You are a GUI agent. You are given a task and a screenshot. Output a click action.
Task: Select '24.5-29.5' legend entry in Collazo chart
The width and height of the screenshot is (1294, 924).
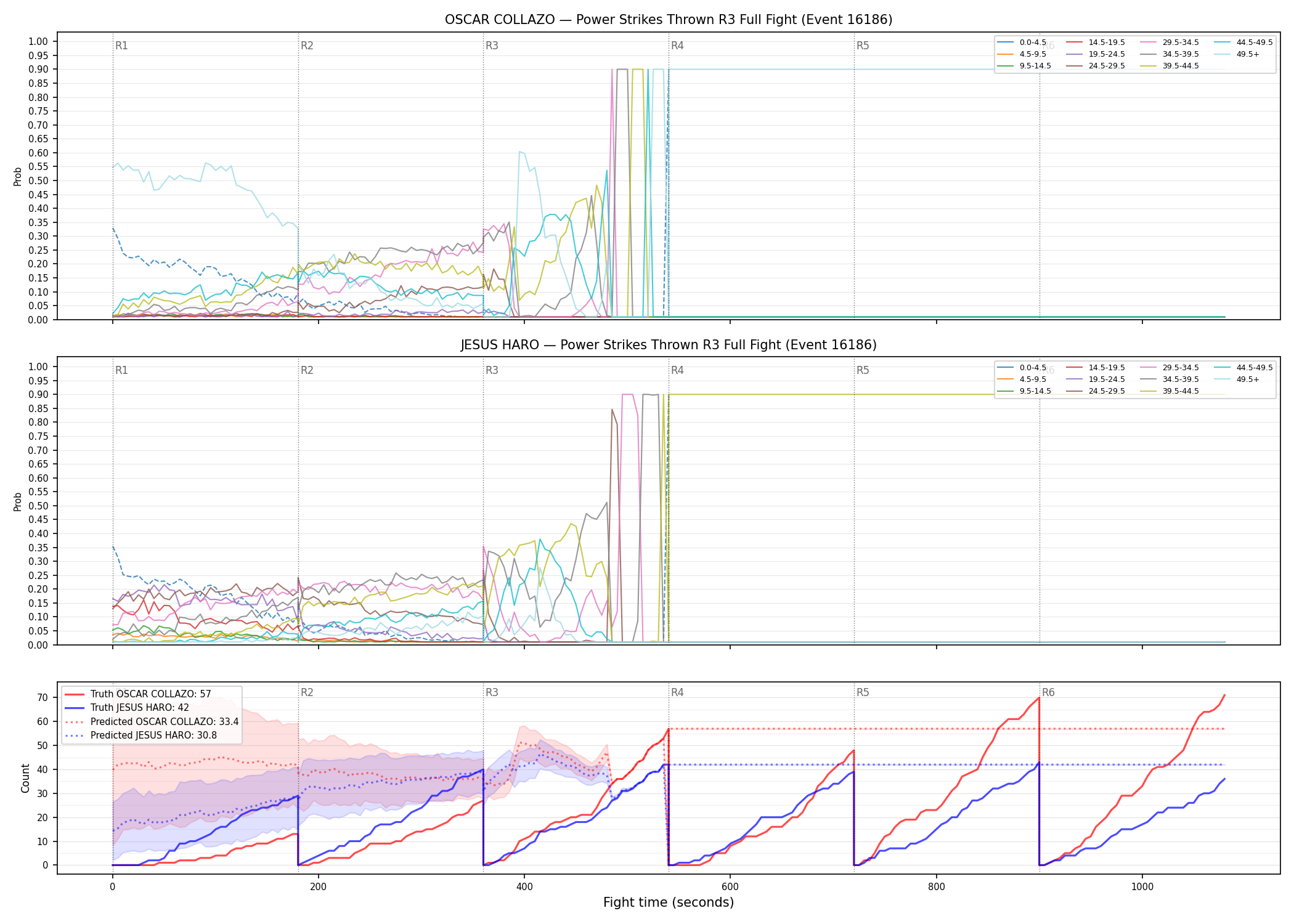pos(1096,66)
